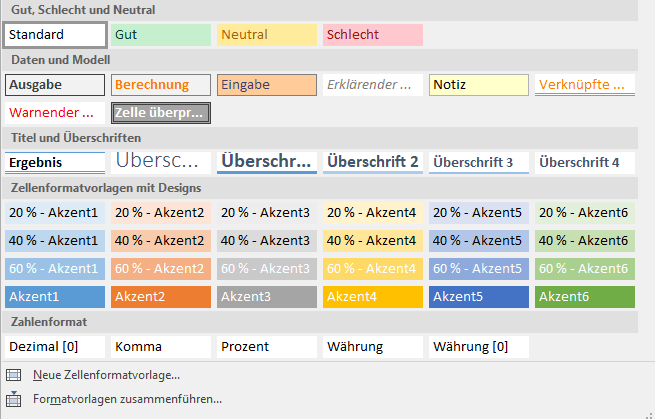The height and width of the screenshot is (419, 655).
Task: Apply Überschrift 4 style
Action: (x=585, y=163)
